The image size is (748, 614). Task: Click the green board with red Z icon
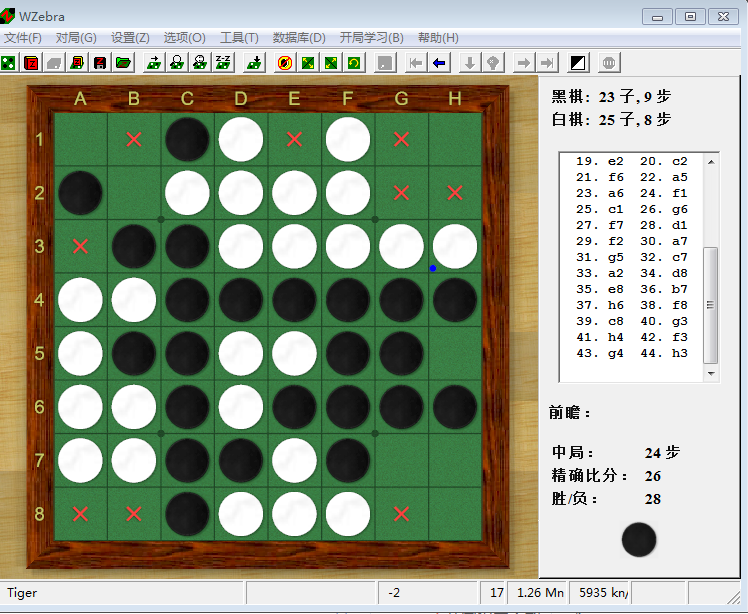(x=77, y=62)
